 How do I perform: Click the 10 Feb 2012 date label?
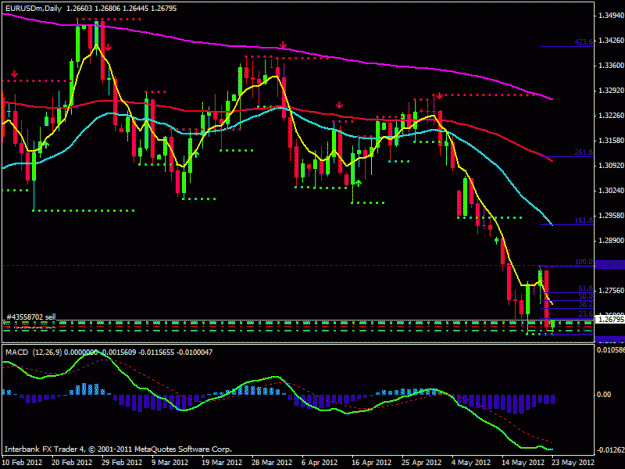(23, 463)
